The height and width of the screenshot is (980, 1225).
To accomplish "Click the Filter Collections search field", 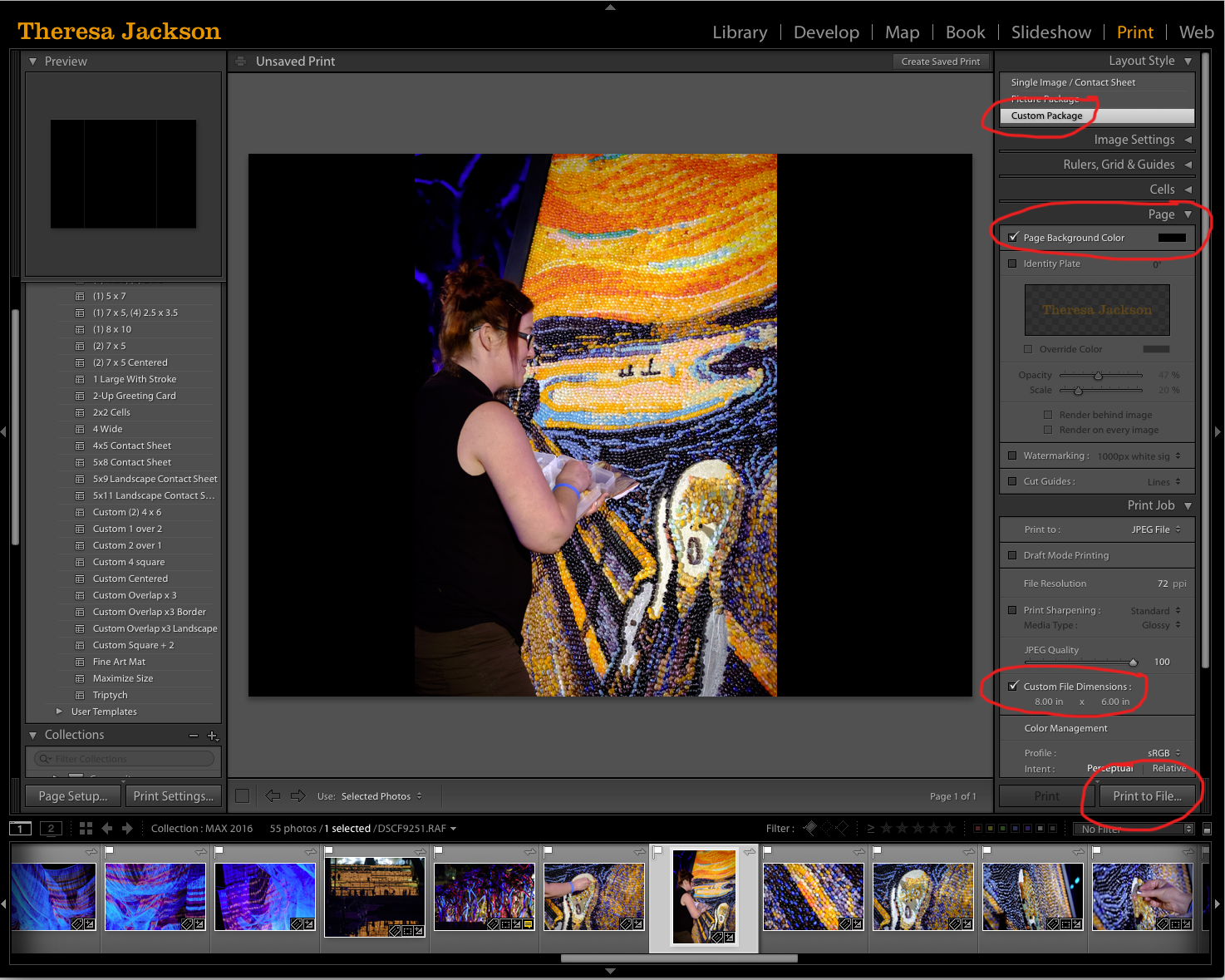I will (x=125, y=759).
